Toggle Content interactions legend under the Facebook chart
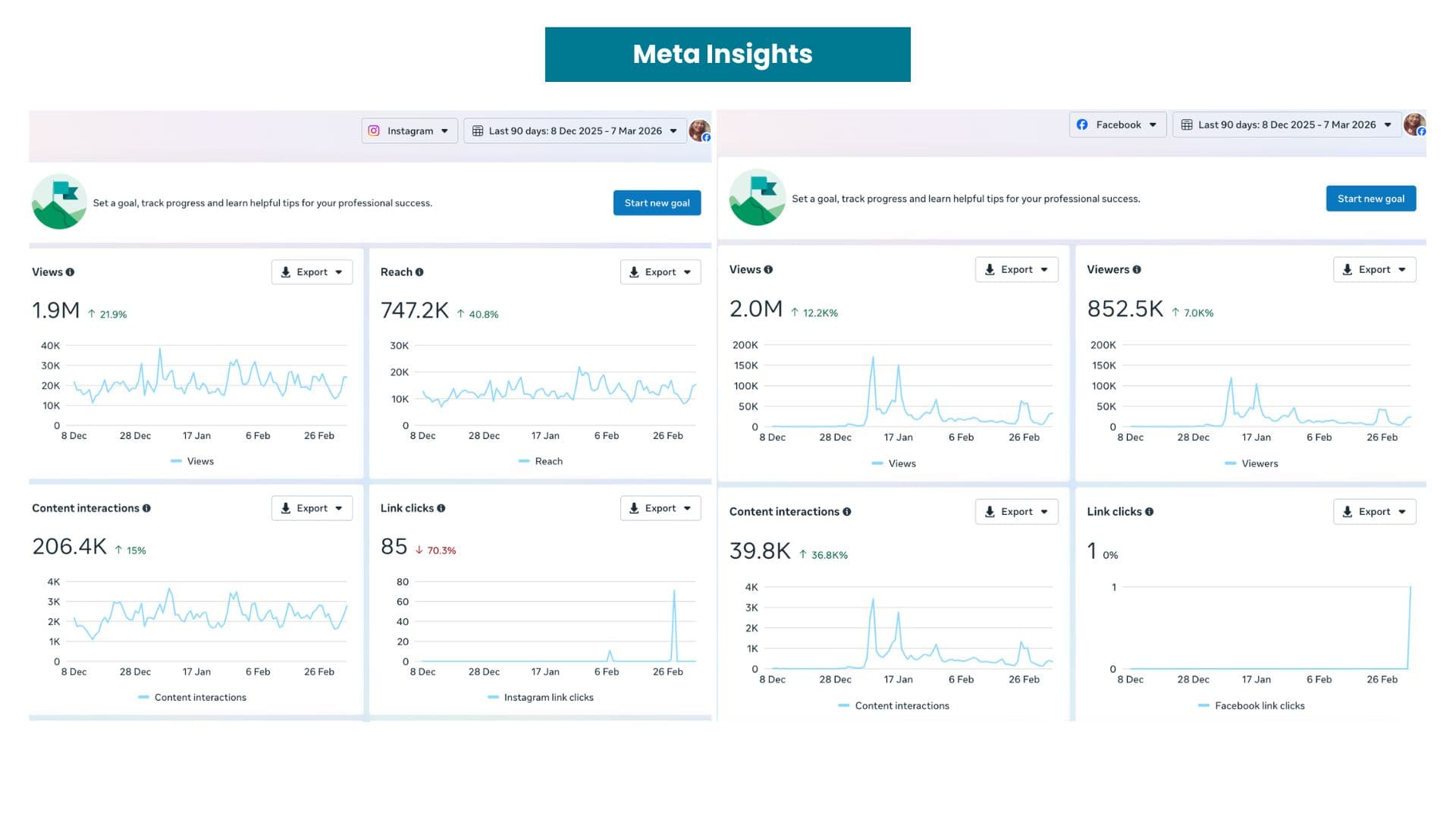This screenshot has width=1456, height=819. pyautogui.click(x=894, y=706)
